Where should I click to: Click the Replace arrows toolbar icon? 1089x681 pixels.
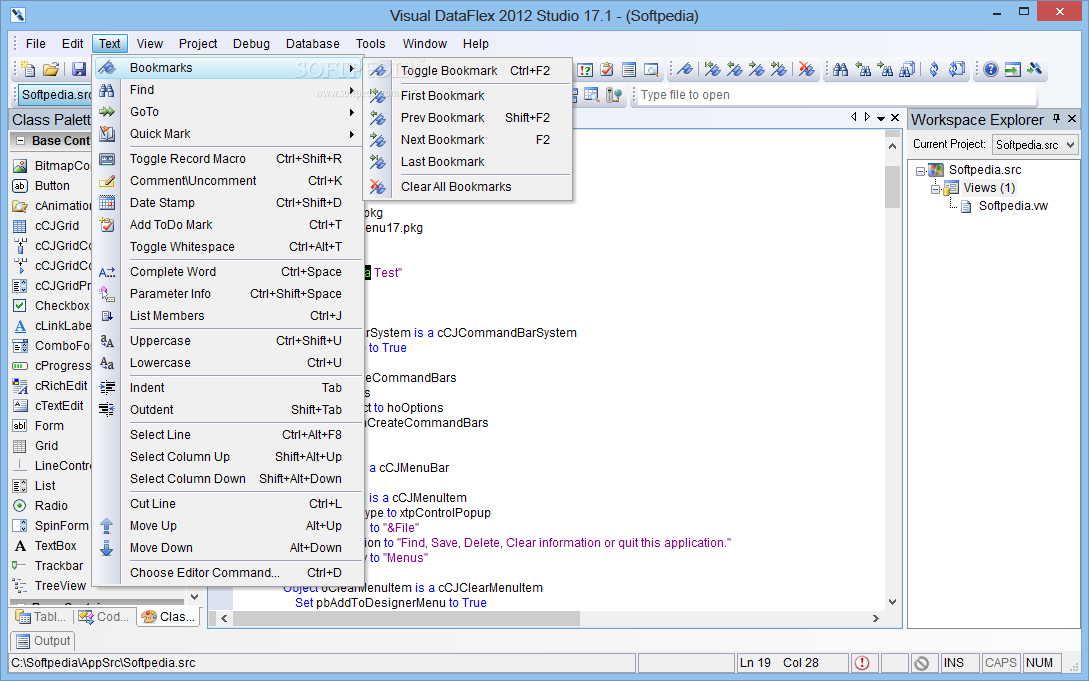(x=934, y=69)
